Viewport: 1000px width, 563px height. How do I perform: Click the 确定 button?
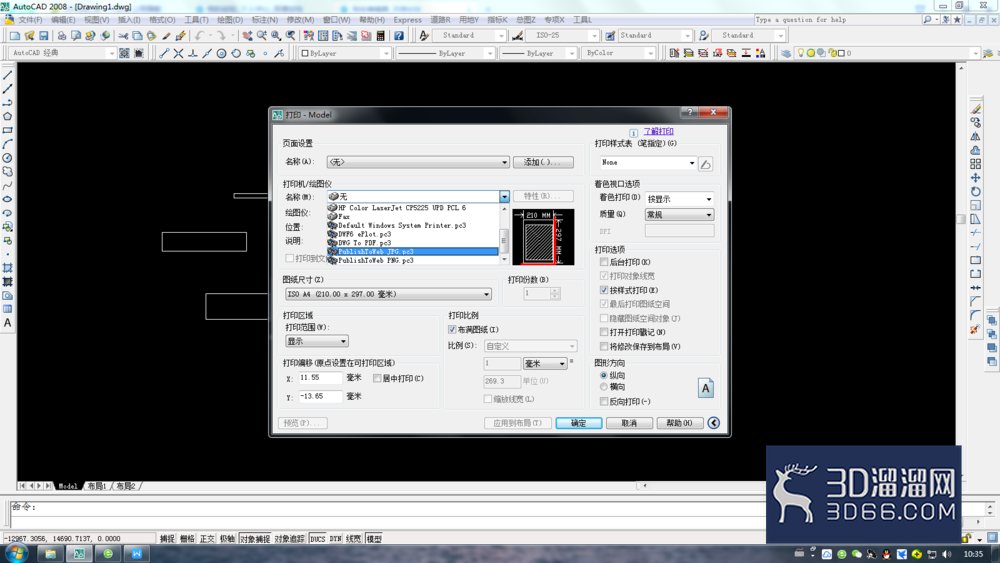[x=578, y=423]
